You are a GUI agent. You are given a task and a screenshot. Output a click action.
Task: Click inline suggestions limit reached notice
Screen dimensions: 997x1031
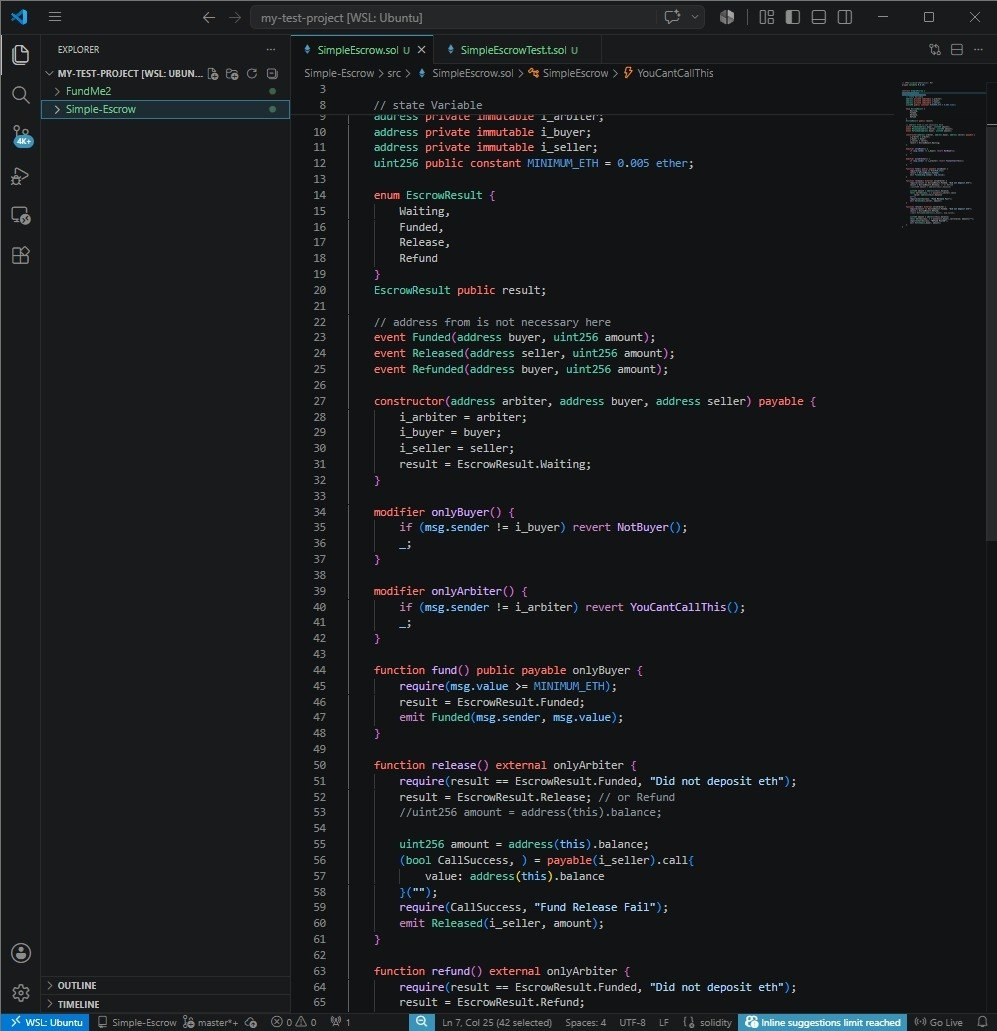(x=822, y=1022)
